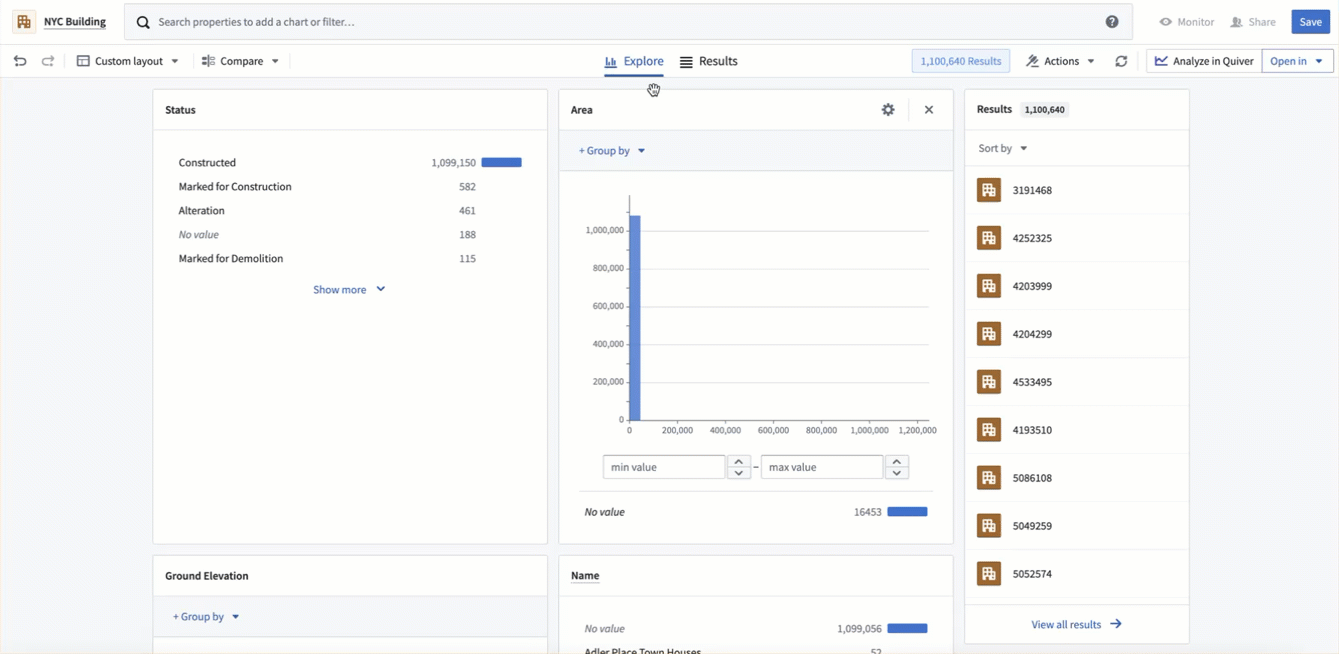Open the Sort by dropdown
1339x654 pixels.
[1002, 148]
